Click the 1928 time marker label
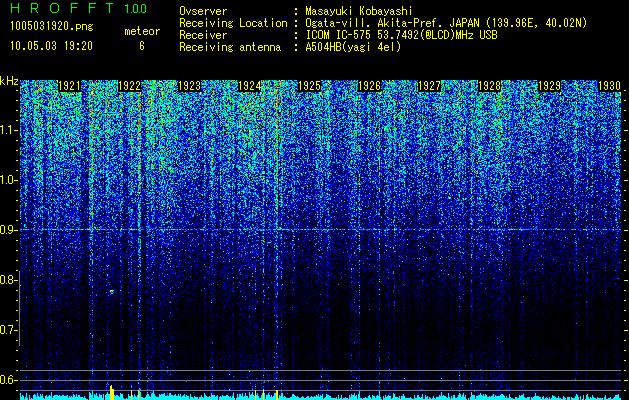 tap(490, 86)
